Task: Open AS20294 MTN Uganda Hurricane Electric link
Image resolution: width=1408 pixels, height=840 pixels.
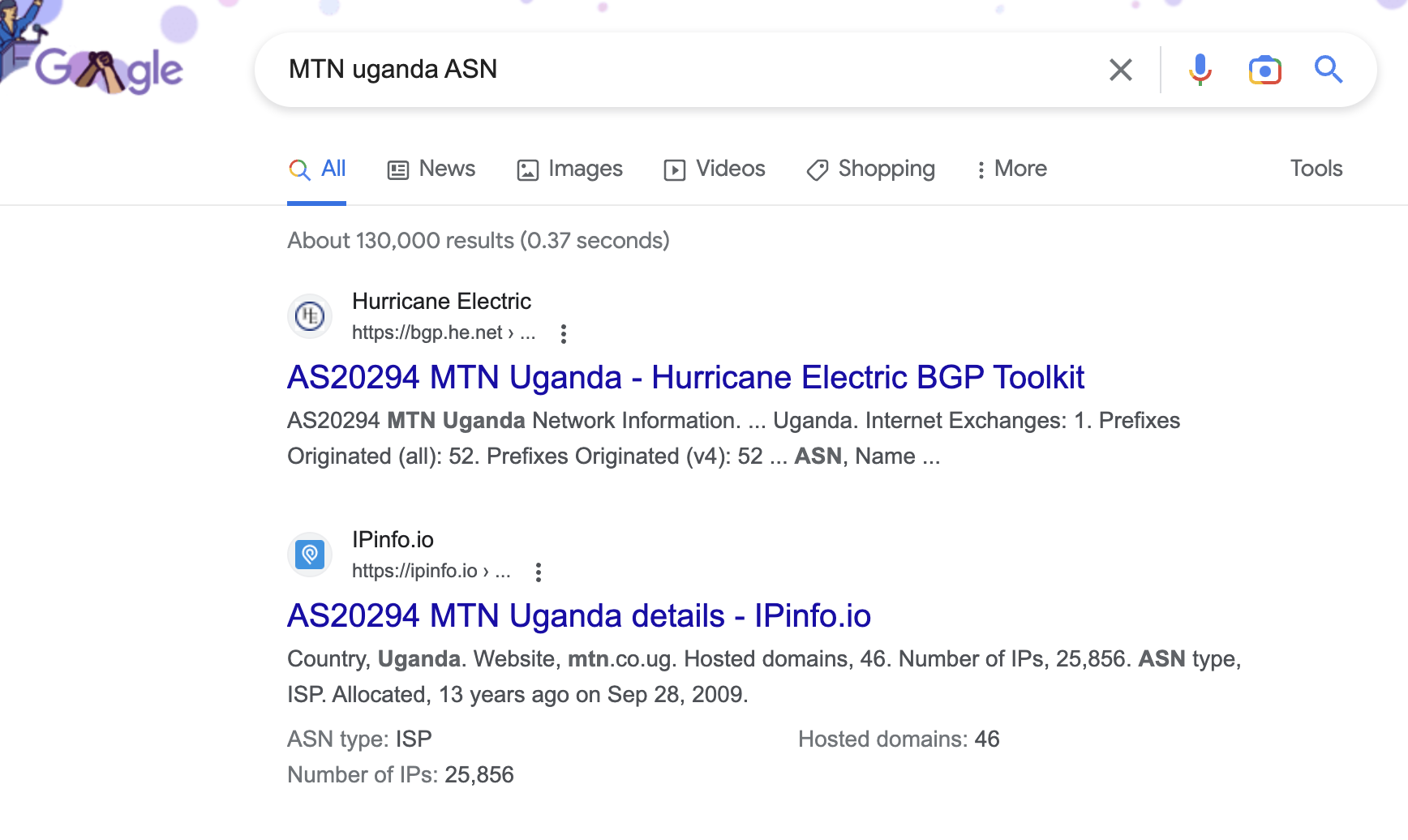Action: click(685, 378)
